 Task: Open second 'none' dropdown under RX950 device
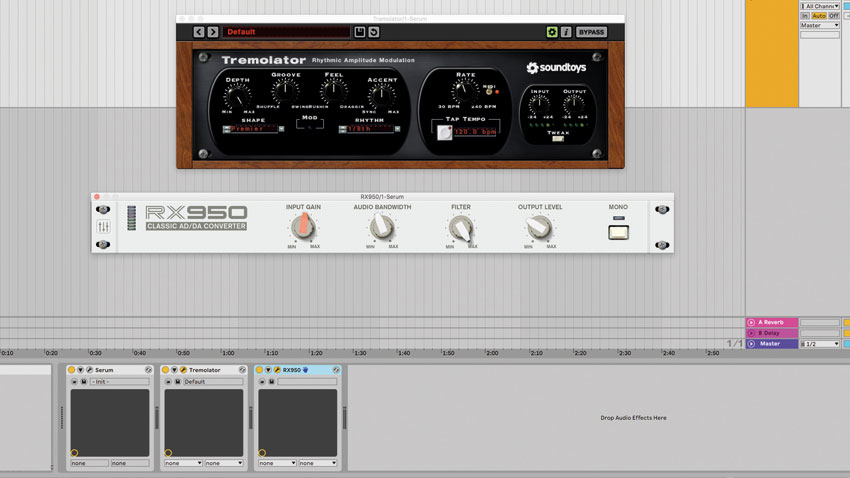318,463
